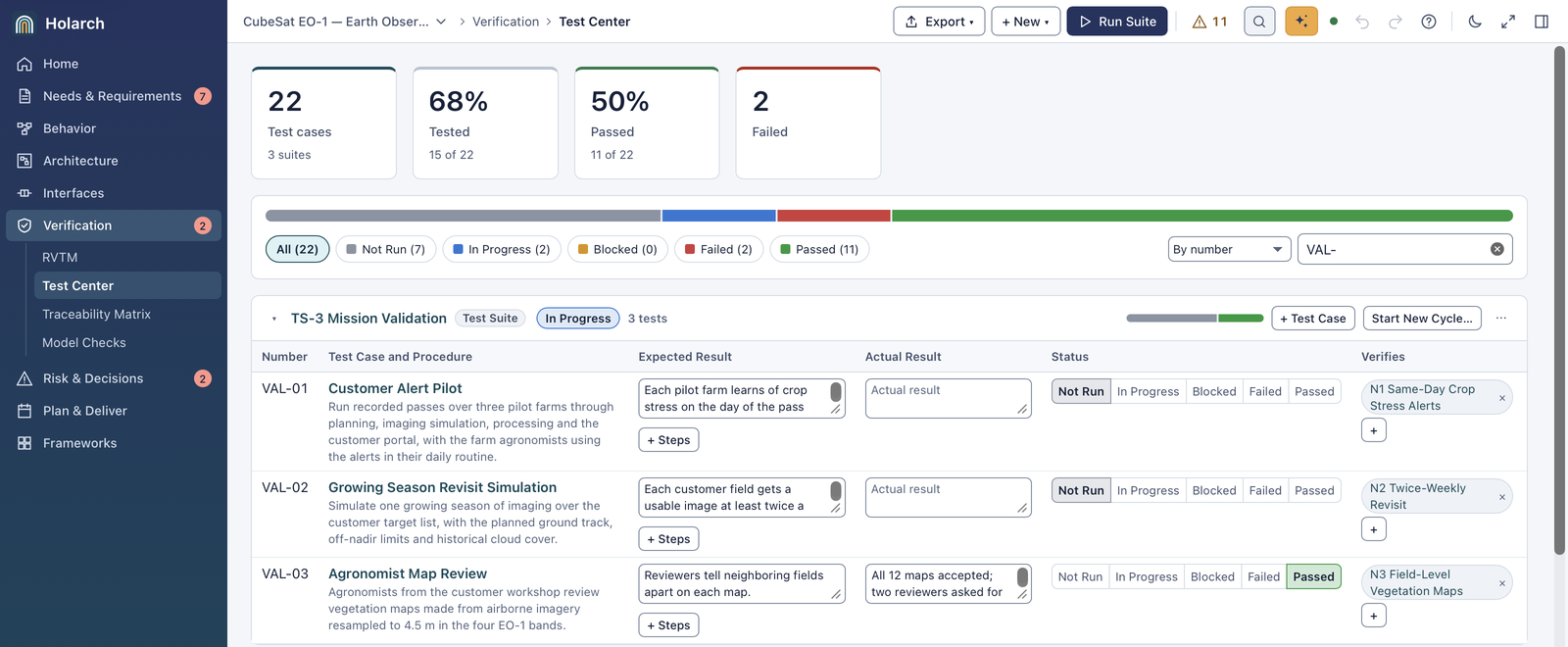
Task: Open help with the question mark icon
Action: 1429,22
